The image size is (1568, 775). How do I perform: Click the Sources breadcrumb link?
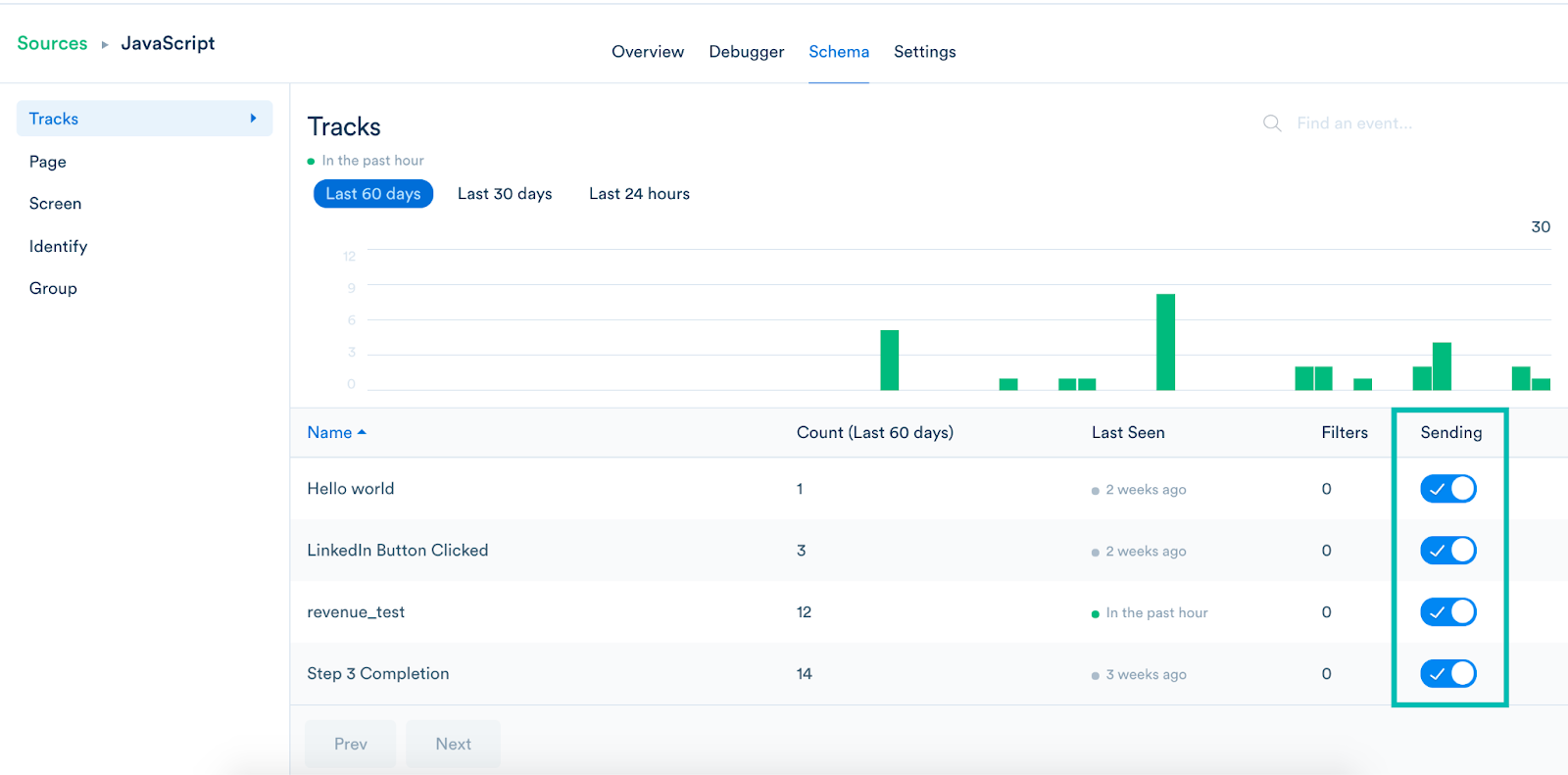[52, 44]
